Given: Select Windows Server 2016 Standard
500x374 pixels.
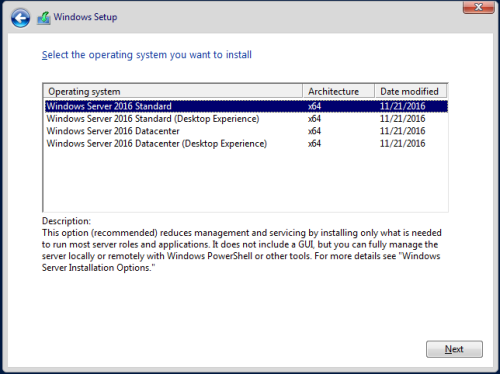Looking at the screenshot, I should [x=246, y=106].
